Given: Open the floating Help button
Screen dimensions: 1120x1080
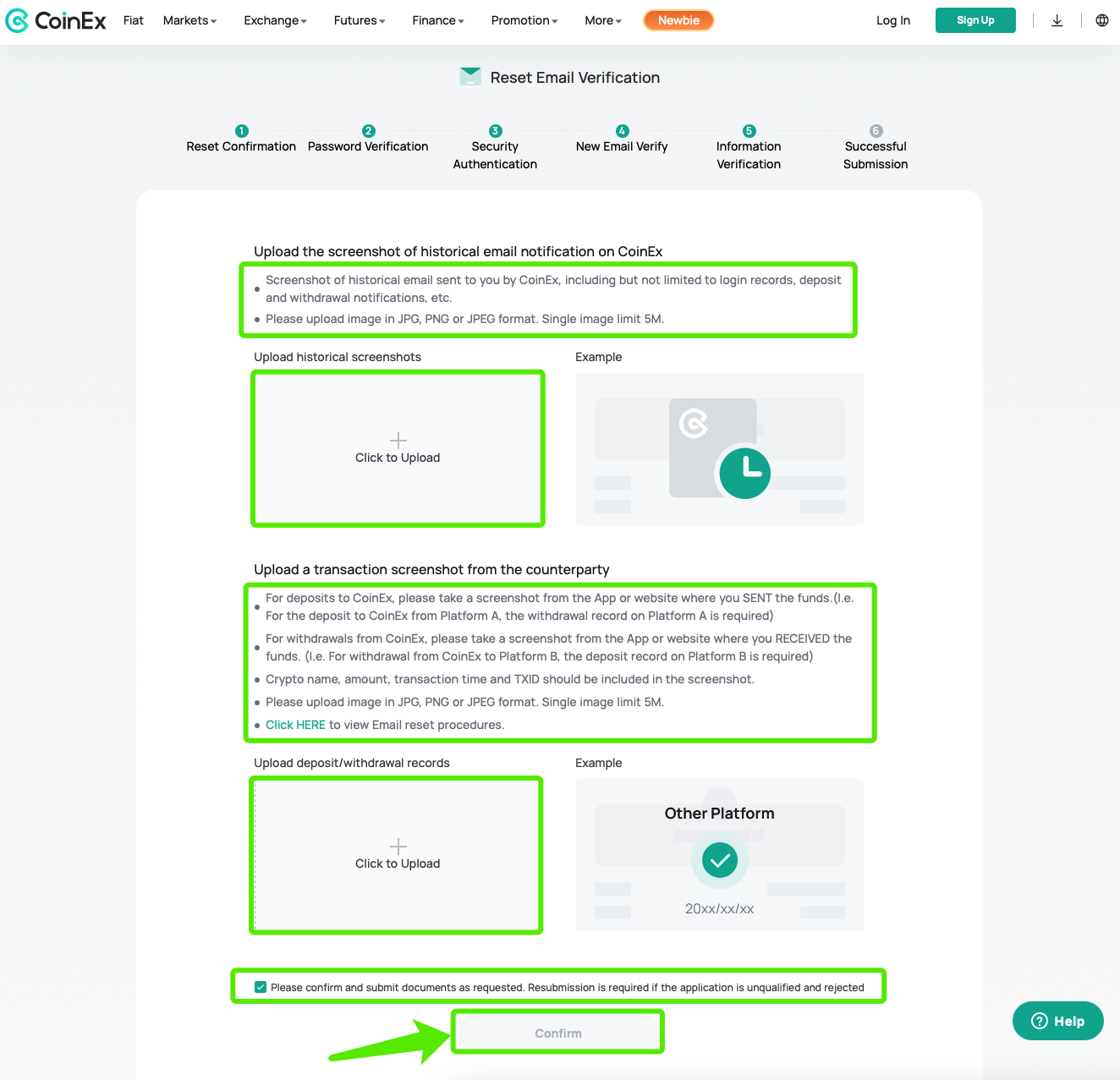Looking at the screenshot, I should (x=1057, y=1021).
